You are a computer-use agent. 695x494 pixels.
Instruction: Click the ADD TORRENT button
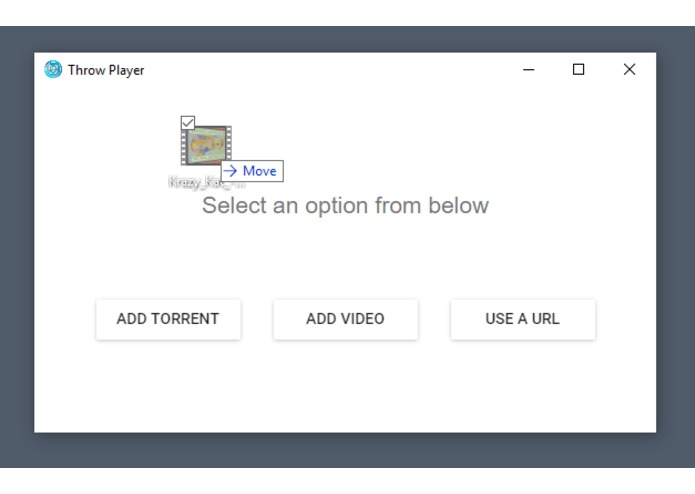click(168, 319)
